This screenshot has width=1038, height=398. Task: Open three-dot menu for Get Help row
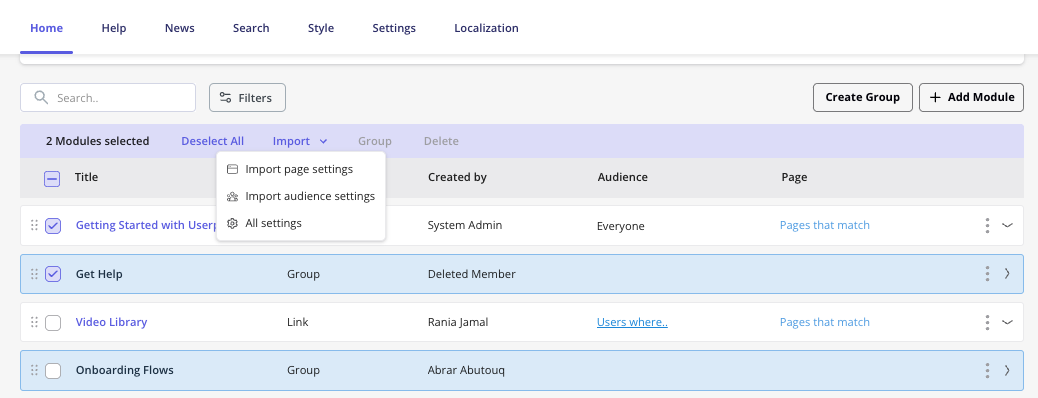(x=987, y=274)
